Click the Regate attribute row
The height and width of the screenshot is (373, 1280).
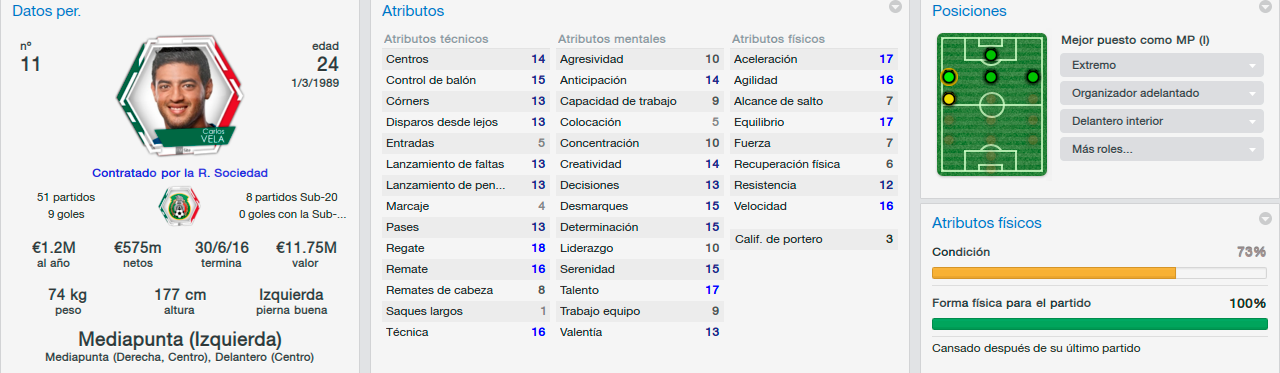coord(466,248)
